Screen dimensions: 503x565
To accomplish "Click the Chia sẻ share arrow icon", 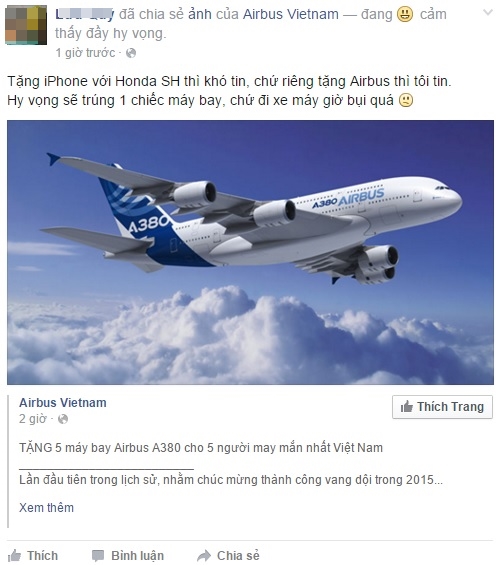I will 204,556.
